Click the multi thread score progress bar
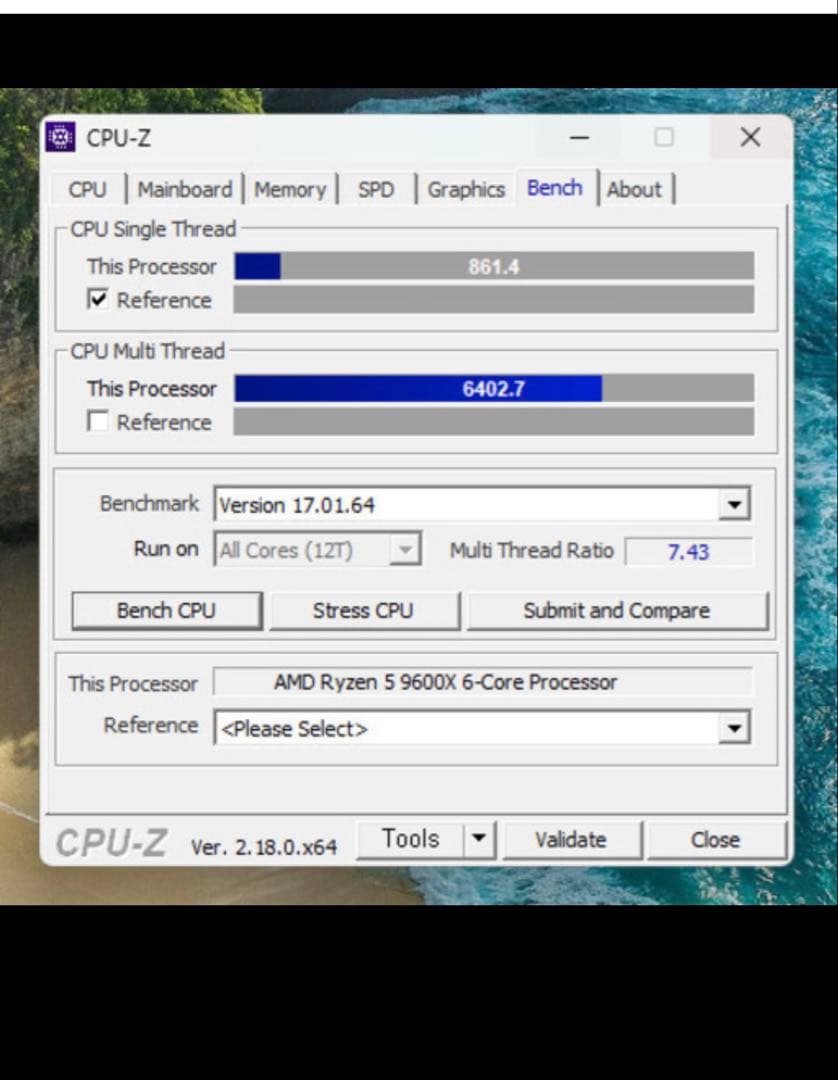 pyautogui.click(x=494, y=388)
